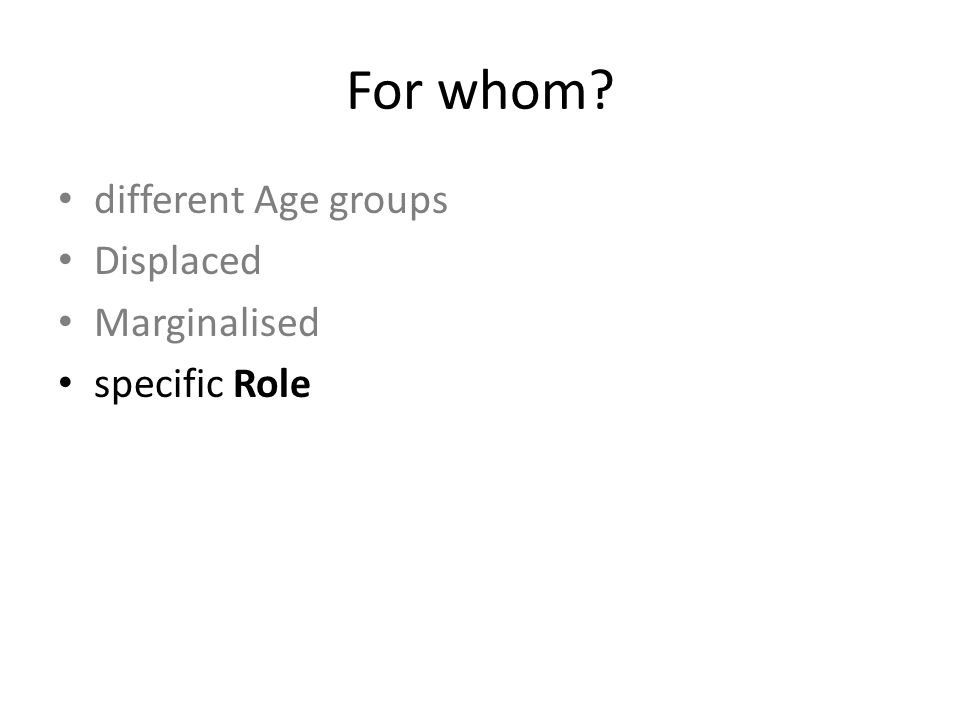Click the bullet dot before 'different Age groups'
The height and width of the screenshot is (720, 960).
(x=65, y=198)
